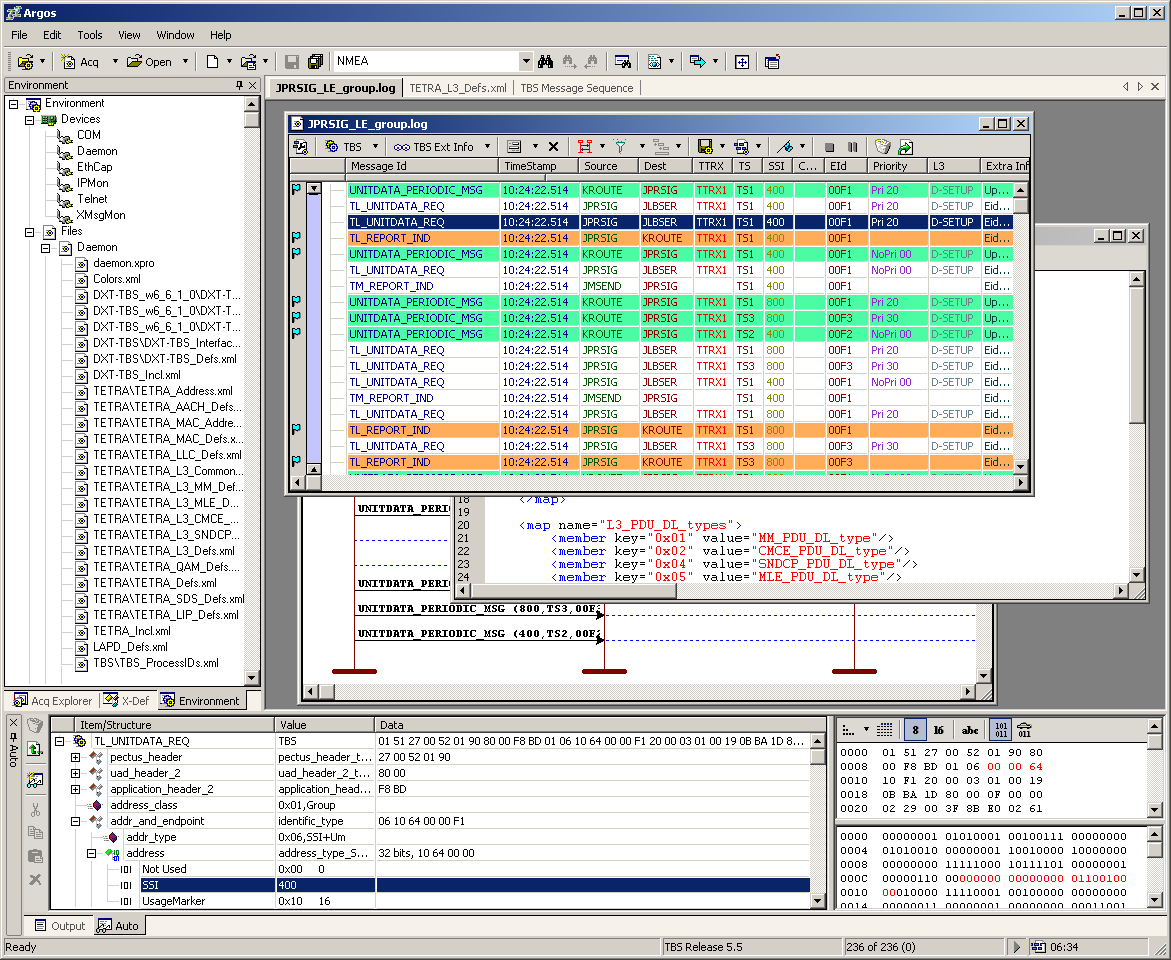Select the Colors.xml file in tree
The height and width of the screenshot is (960, 1171).
tap(116, 279)
